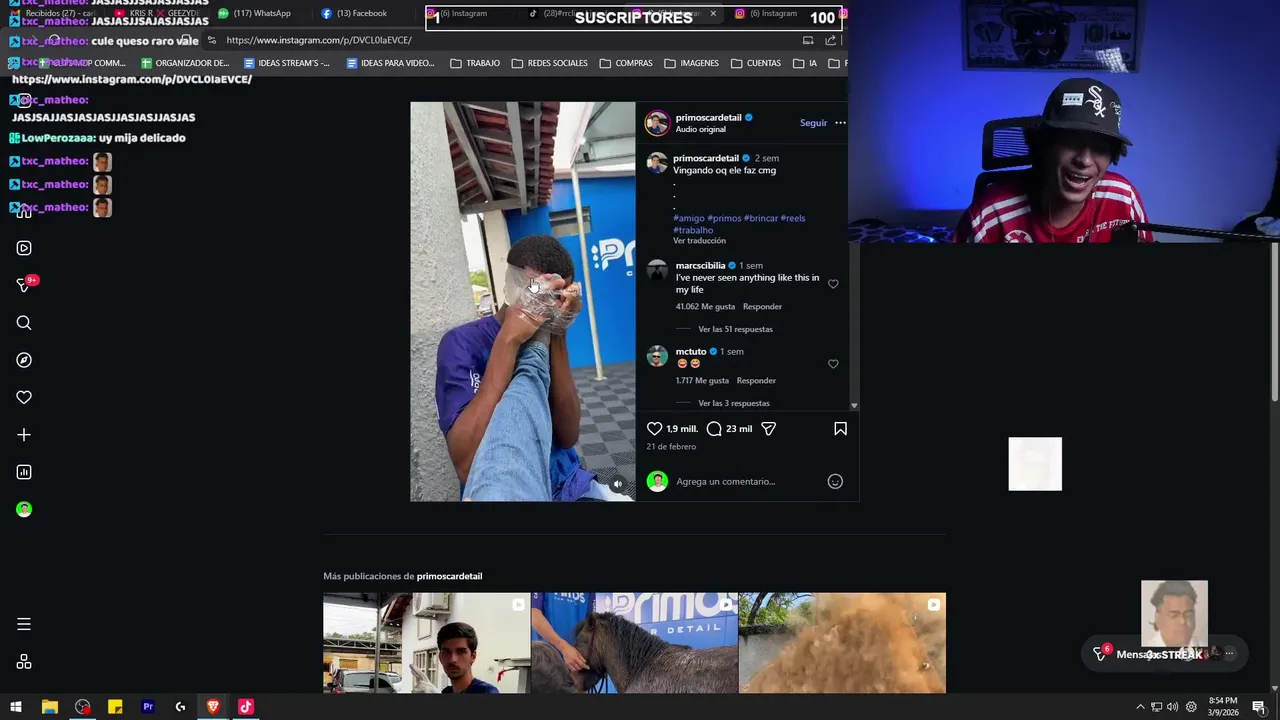The image size is (1280, 720).
Task: Click the browser share icon in address bar
Action: point(830,40)
